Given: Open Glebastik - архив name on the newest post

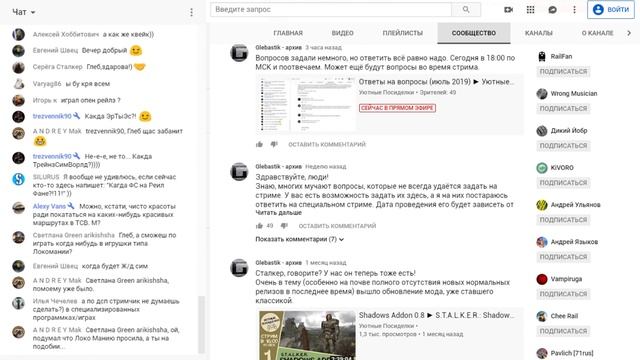Looking at the screenshot, I should coord(278,48).
